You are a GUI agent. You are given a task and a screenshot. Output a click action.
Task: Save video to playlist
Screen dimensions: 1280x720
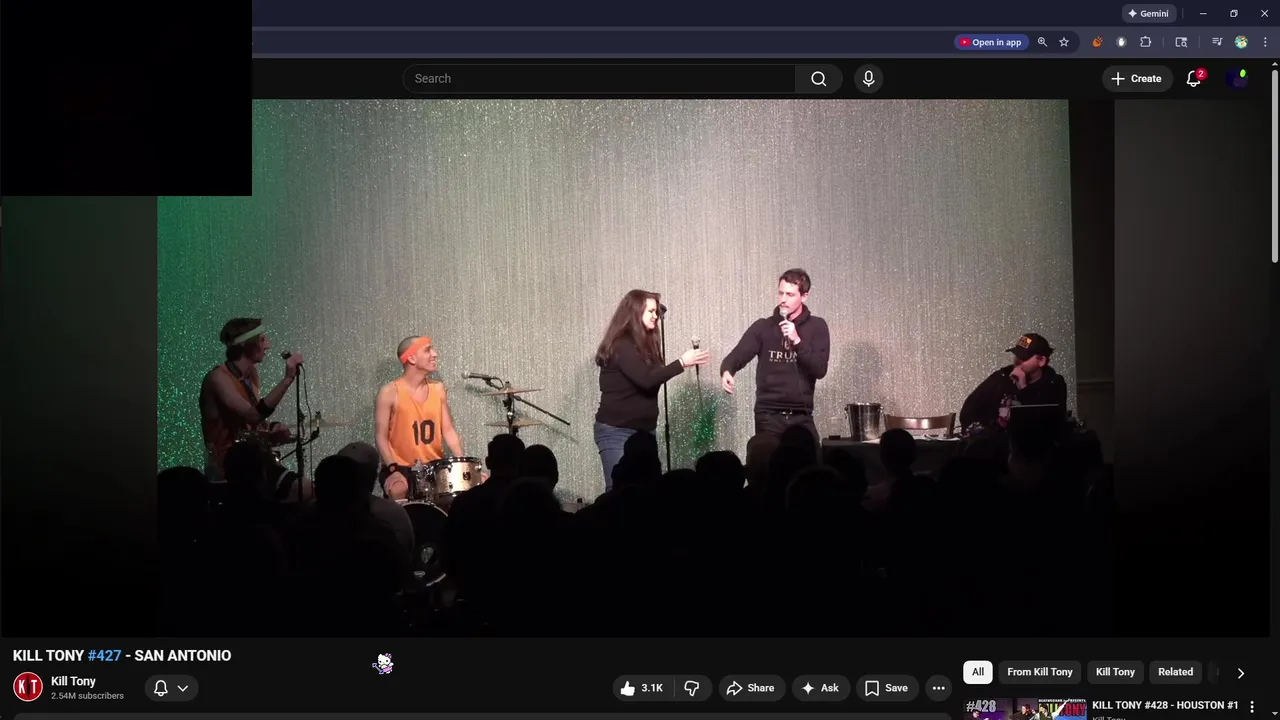tap(886, 688)
